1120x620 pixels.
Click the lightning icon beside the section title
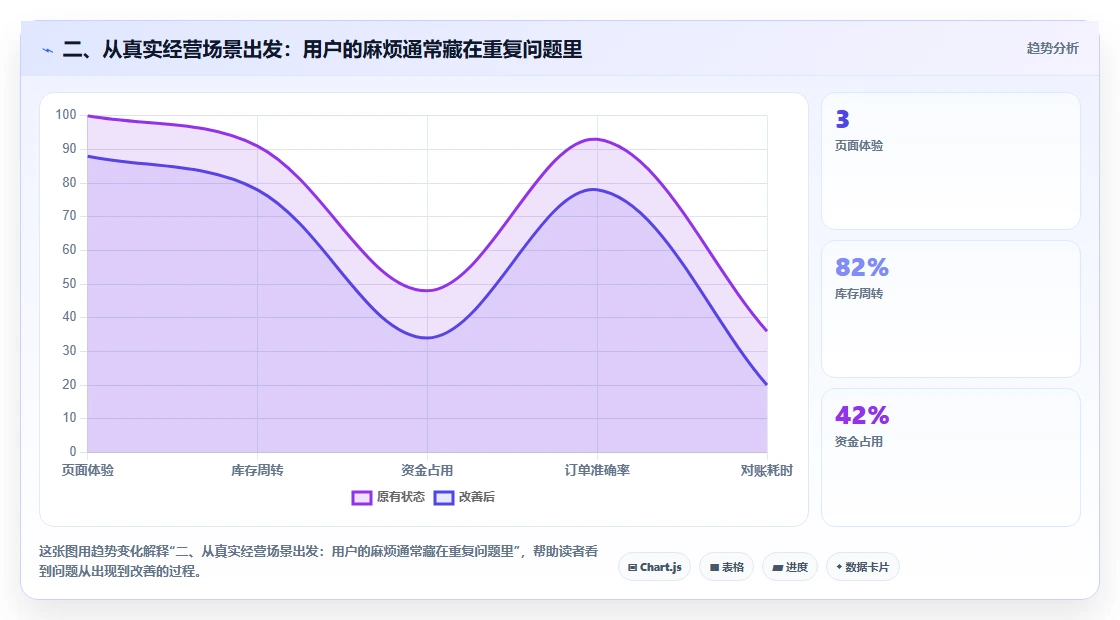click(x=48, y=50)
